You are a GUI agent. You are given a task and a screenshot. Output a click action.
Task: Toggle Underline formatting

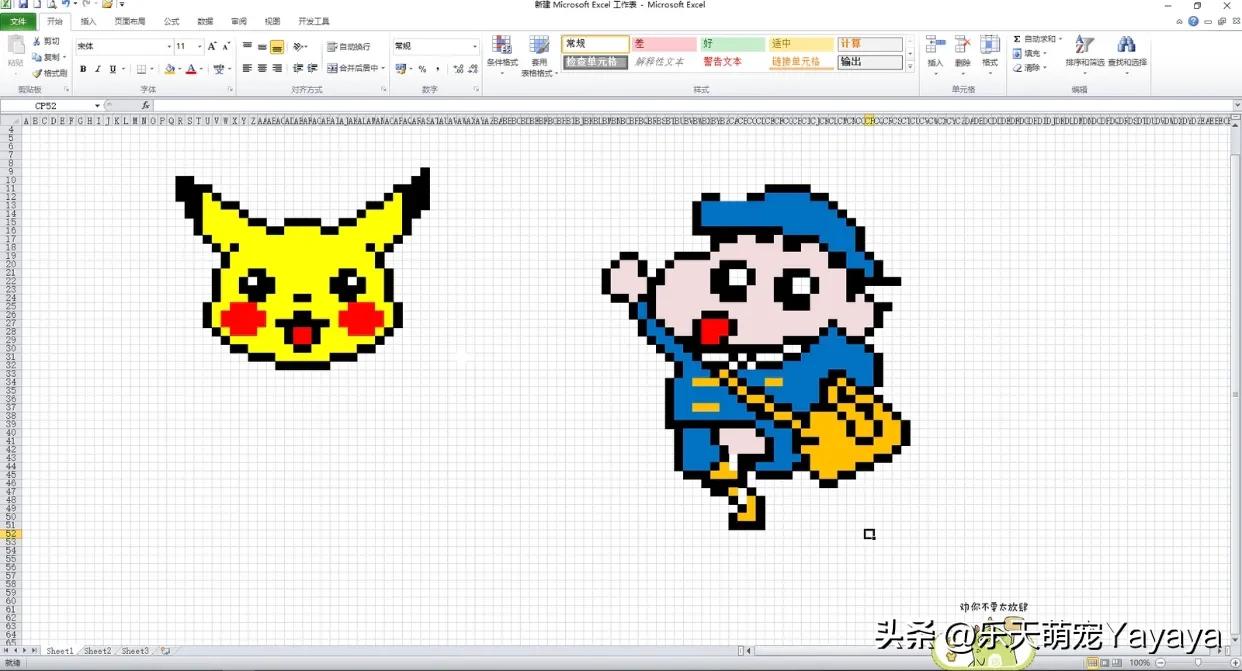coord(112,69)
